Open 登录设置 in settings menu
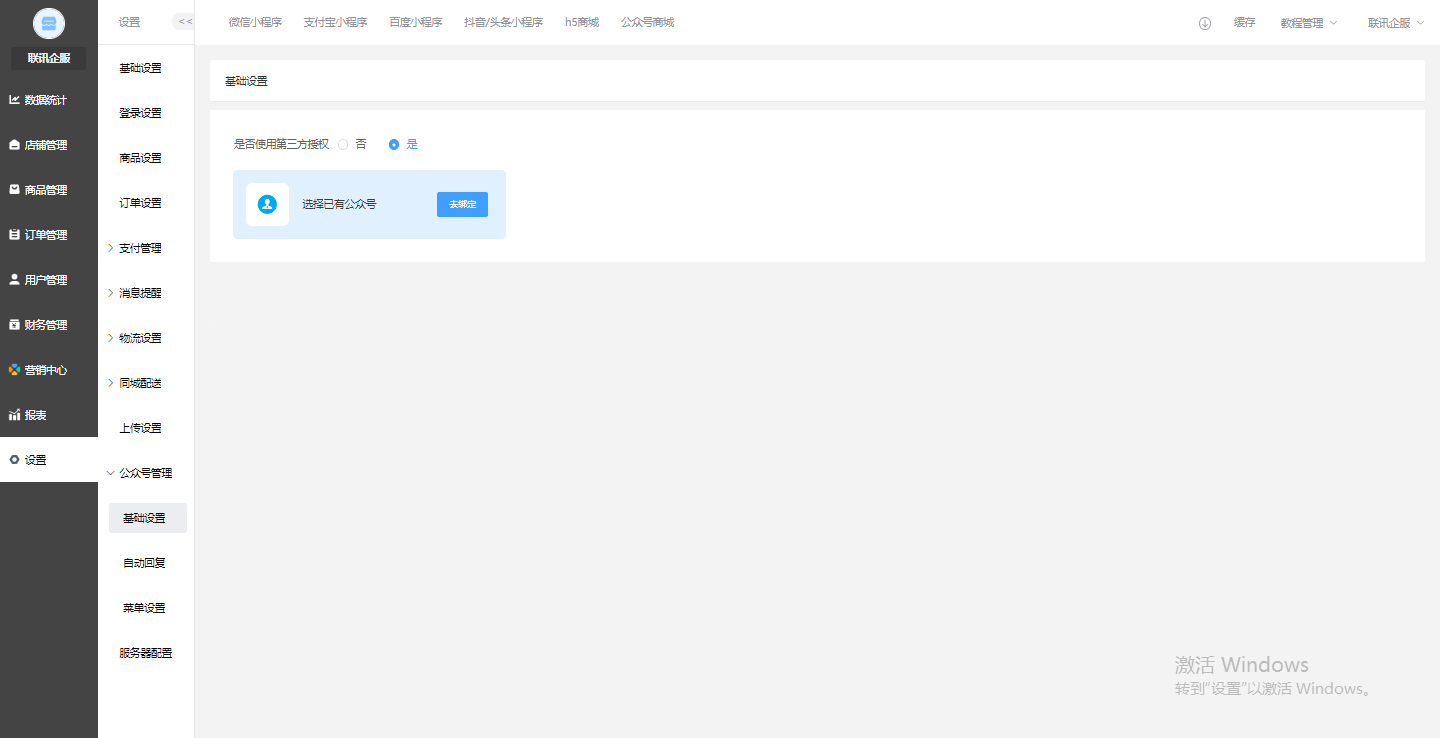Screen dimensions: 1440x738 (140, 113)
